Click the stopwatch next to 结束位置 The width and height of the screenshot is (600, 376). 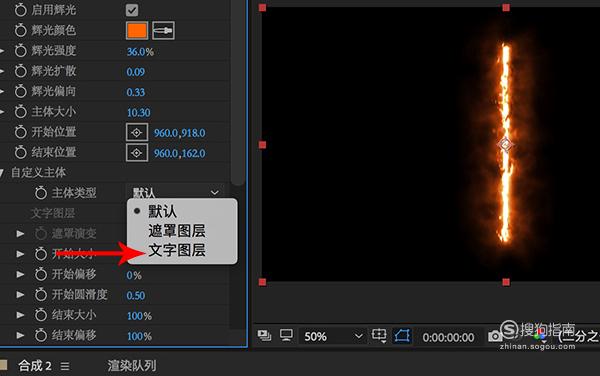point(21,152)
